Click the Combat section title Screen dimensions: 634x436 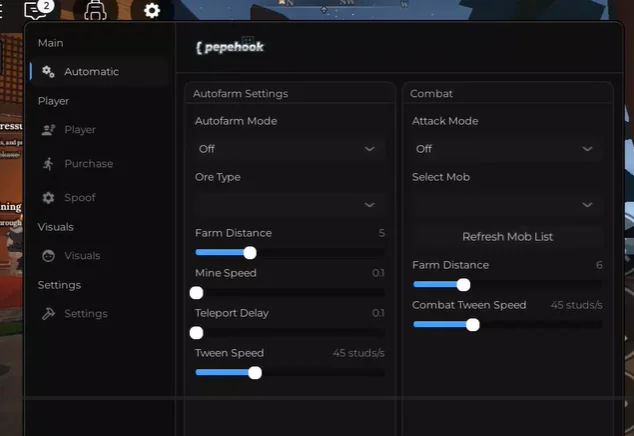[431, 93]
